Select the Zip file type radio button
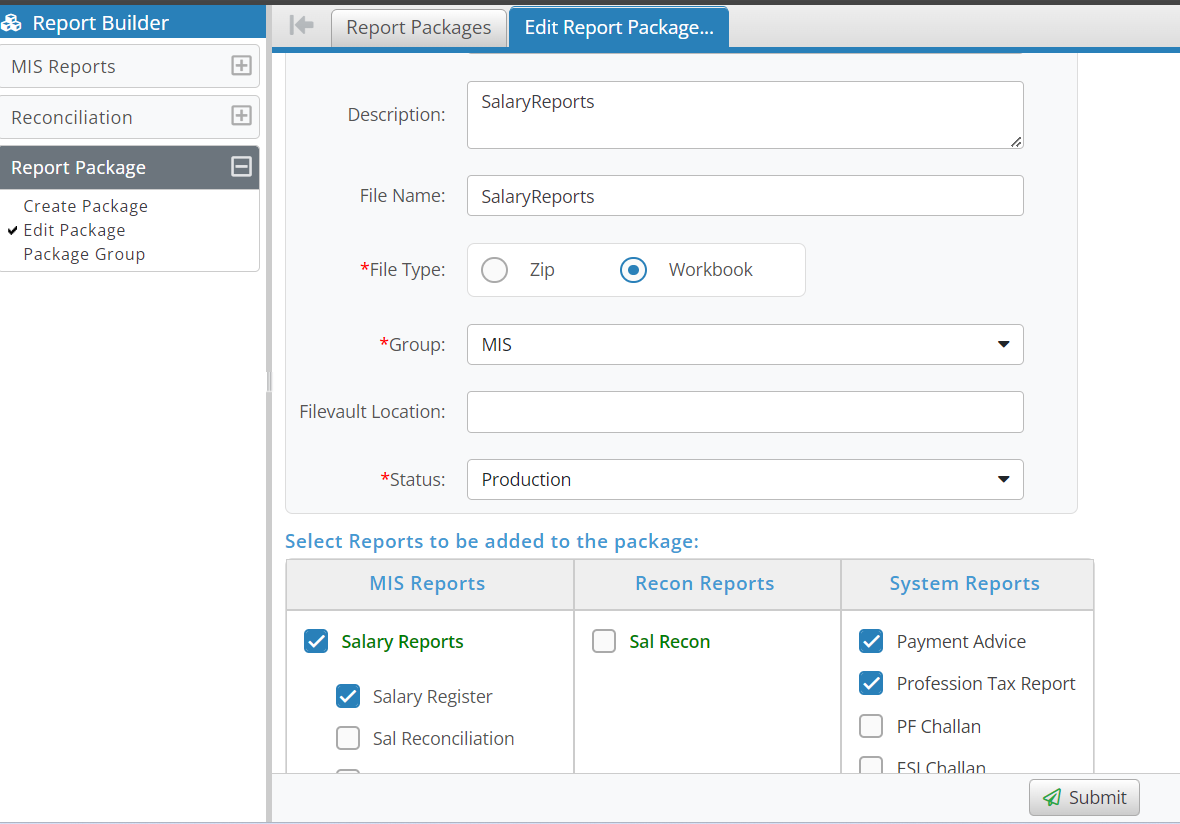Image resolution: width=1180 pixels, height=824 pixels. pos(495,270)
